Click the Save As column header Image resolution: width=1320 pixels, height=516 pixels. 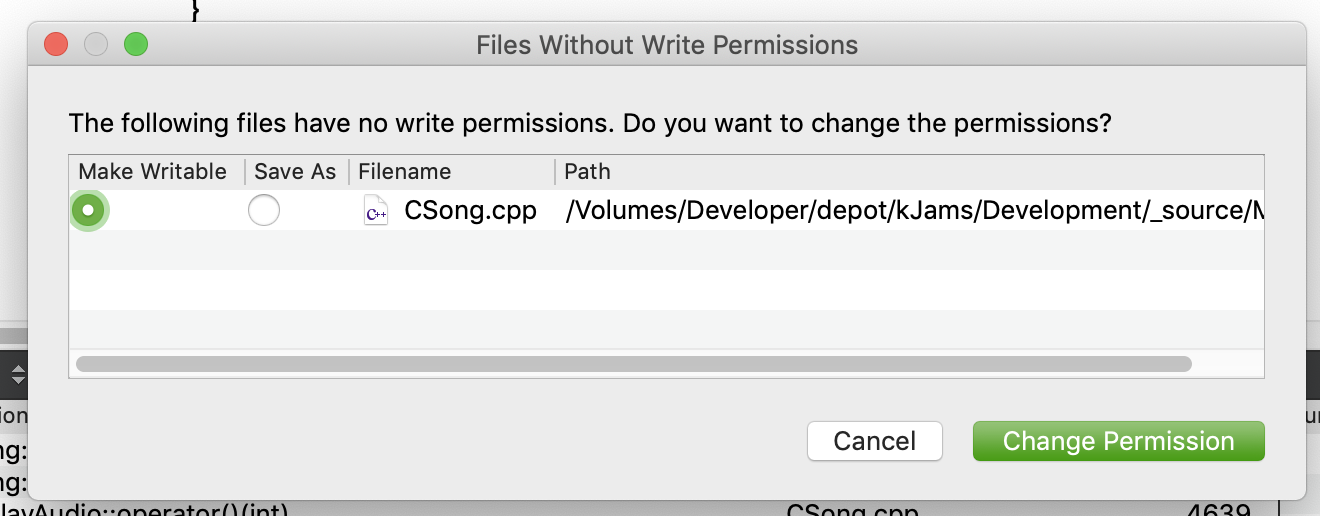[x=295, y=171]
